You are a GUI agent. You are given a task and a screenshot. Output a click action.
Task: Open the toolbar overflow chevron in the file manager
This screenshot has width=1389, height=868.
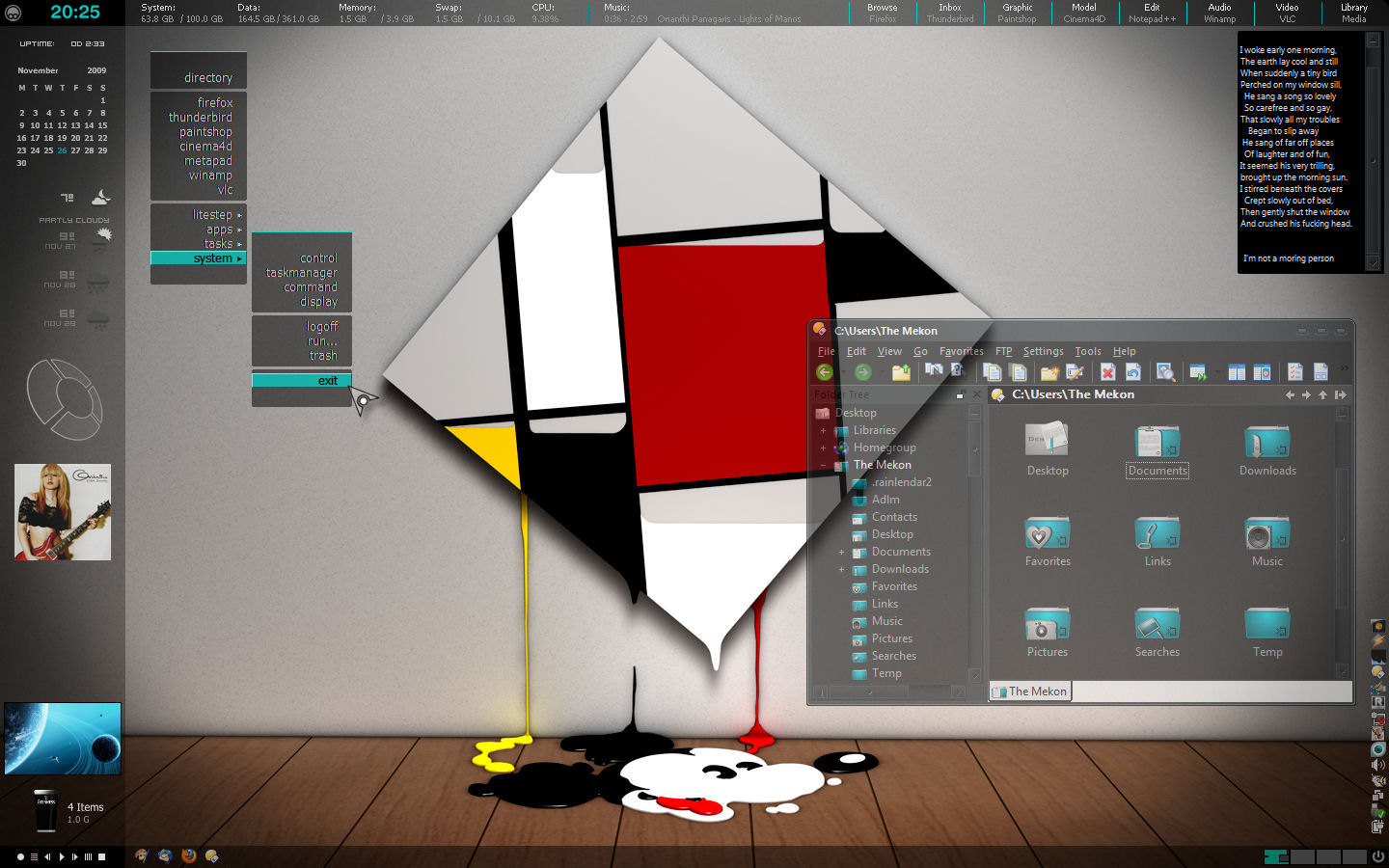(1344, 368)
